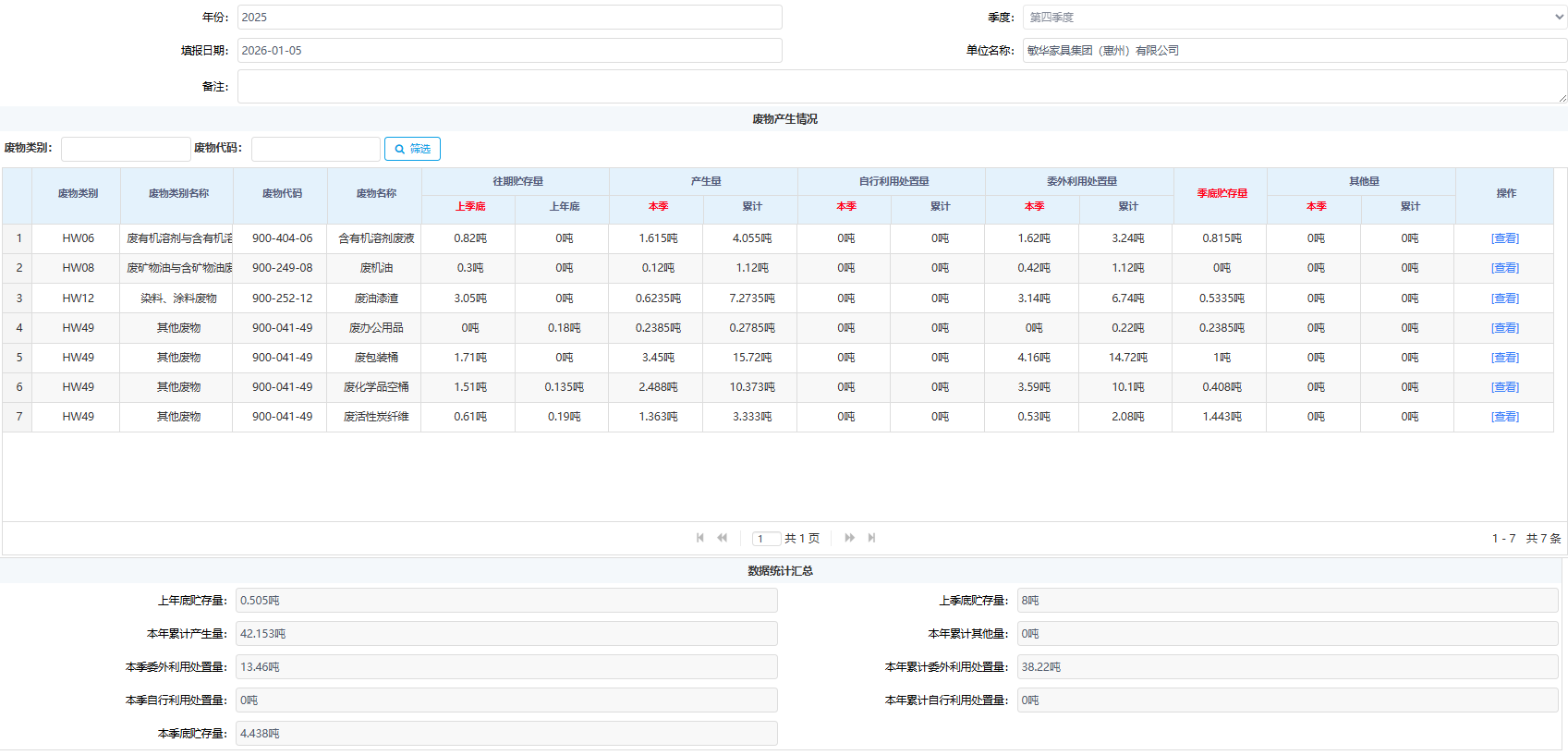This screenshot has height=755, width=1568.
Task: Go to last page in pagination
Action: [x=871, y=538]
